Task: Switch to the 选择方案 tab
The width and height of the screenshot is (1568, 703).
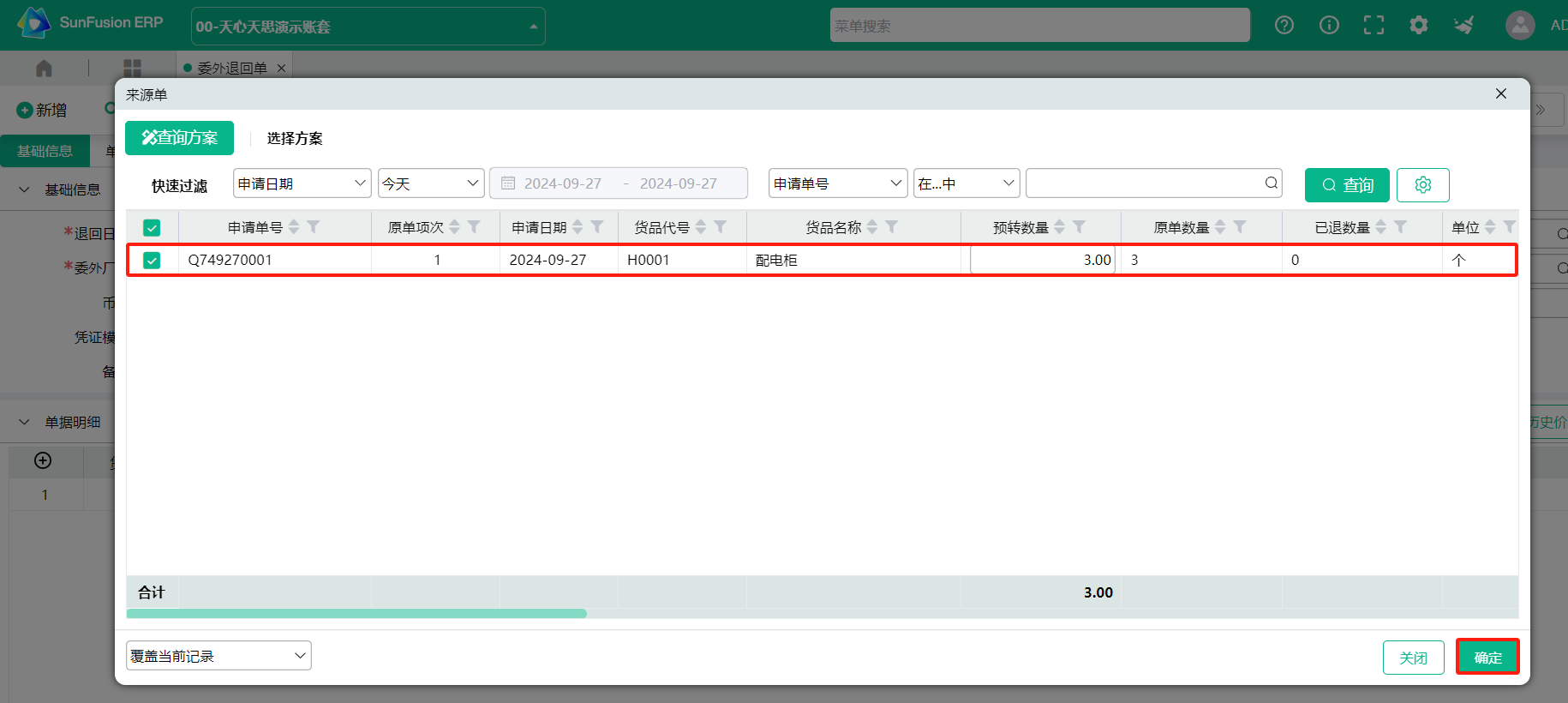Action: pyautogui.click(x=295, y=138)
